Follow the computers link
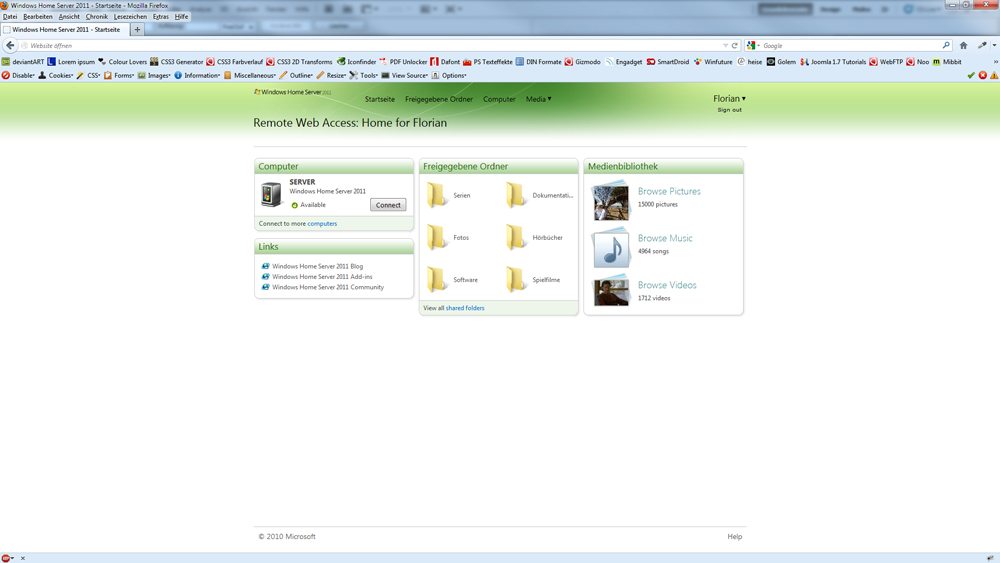Viewport: 1000px width, 563px height. pos(322,224)
